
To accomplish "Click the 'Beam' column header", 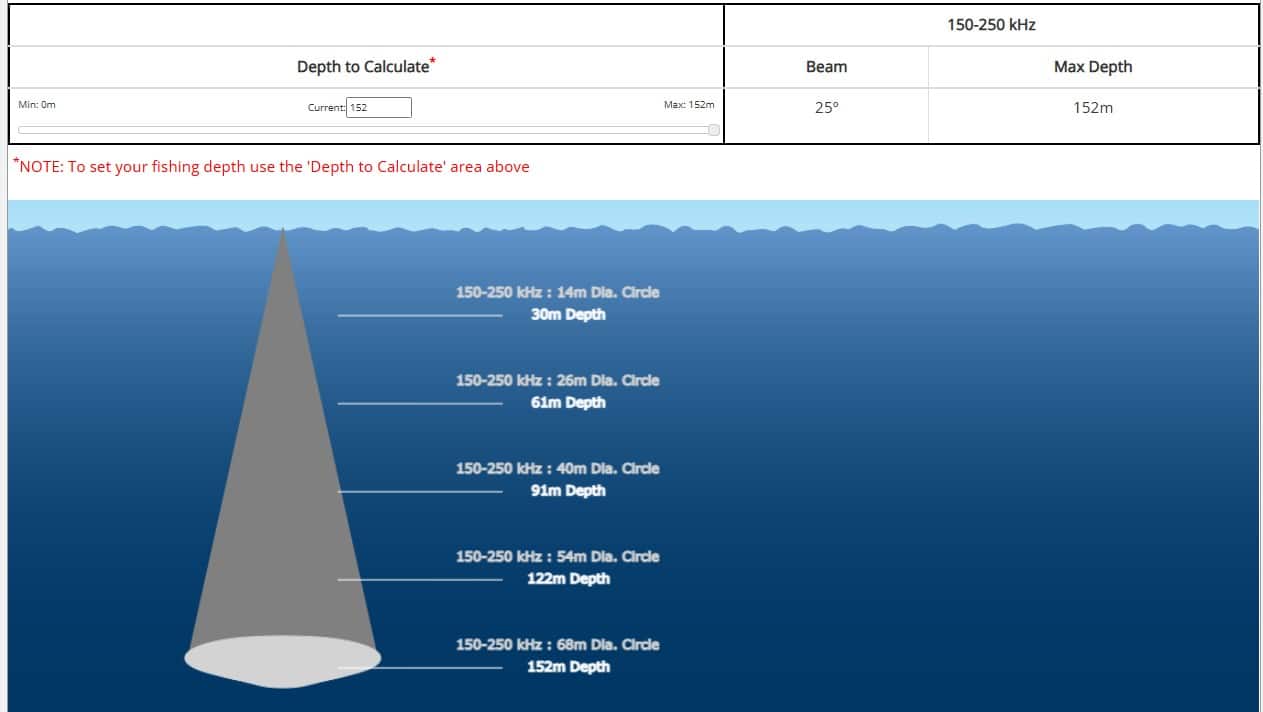I will 826,67.
